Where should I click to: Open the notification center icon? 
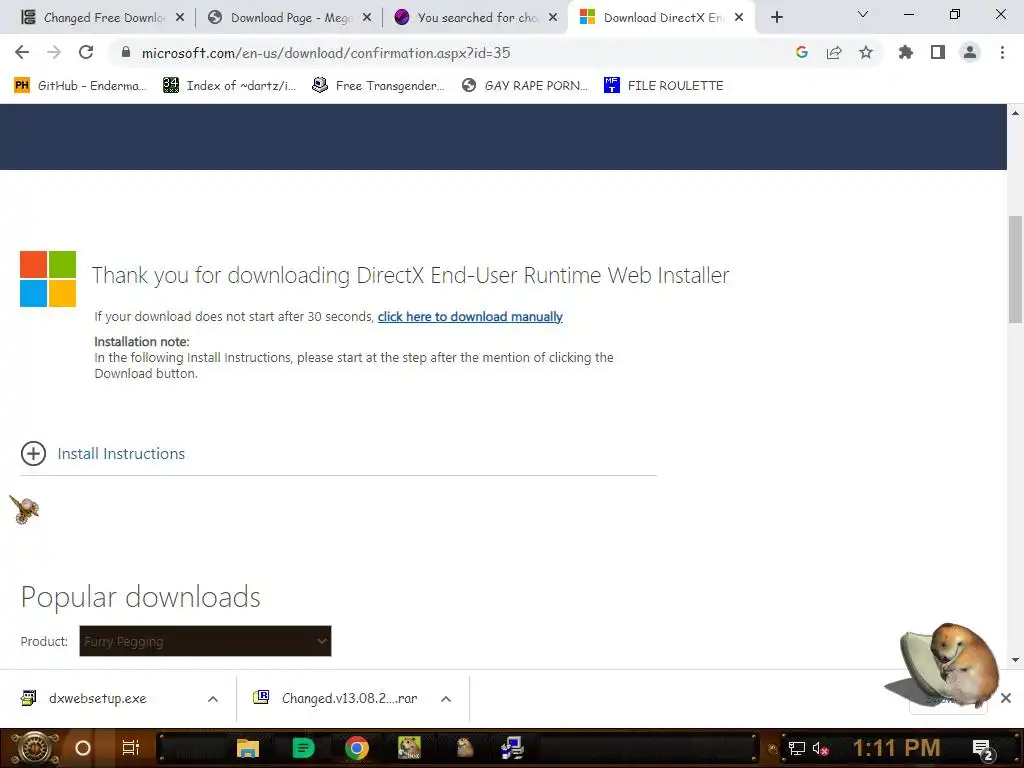(984, 749)
